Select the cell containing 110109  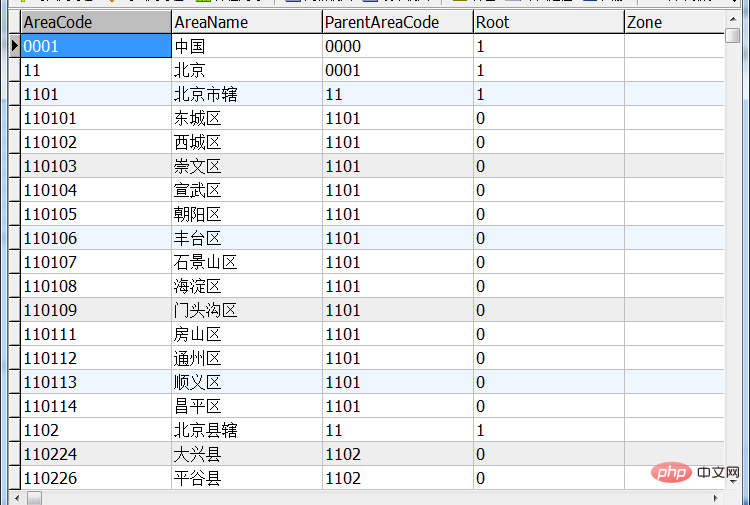point(96,310)
